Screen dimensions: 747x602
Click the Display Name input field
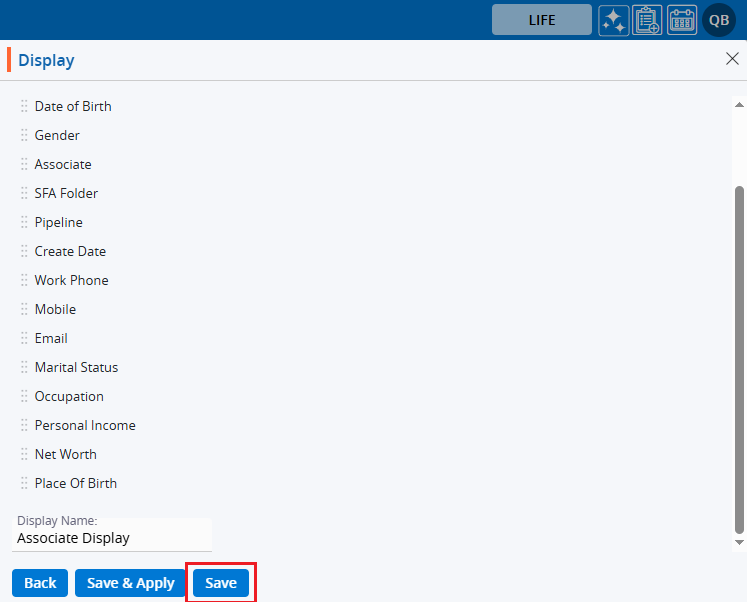112,538
